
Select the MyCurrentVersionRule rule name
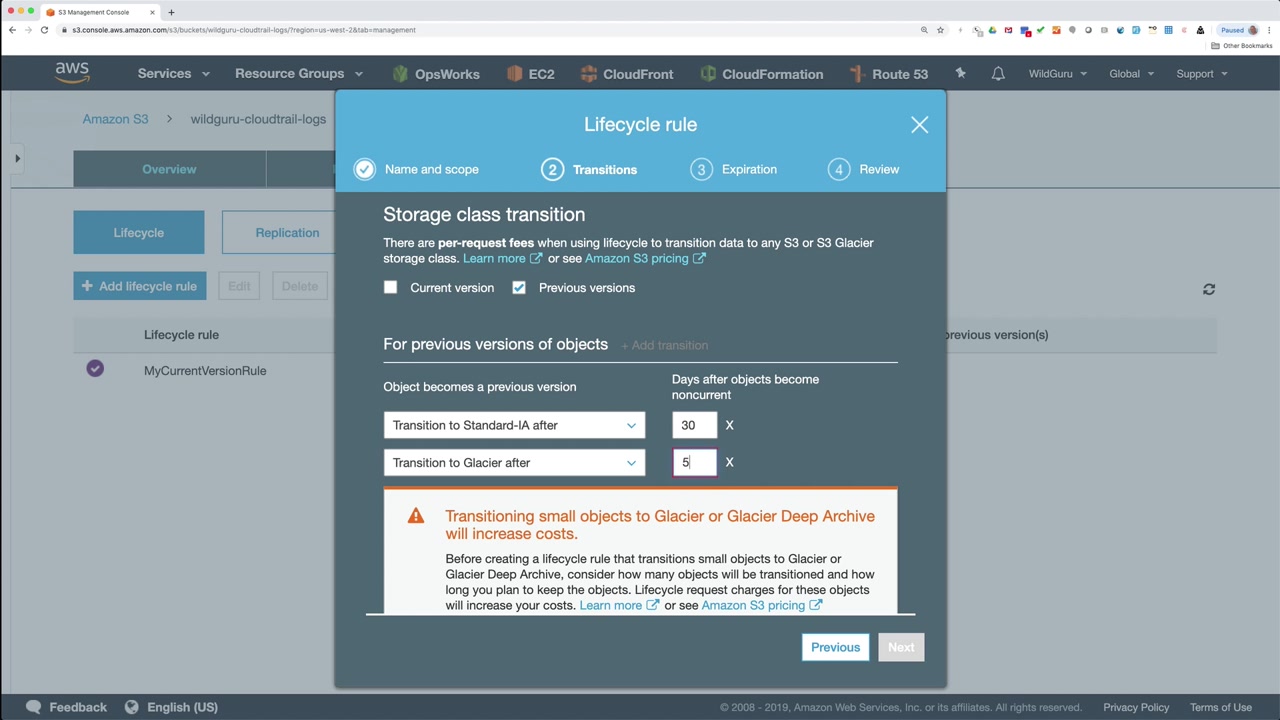(205, 371)
